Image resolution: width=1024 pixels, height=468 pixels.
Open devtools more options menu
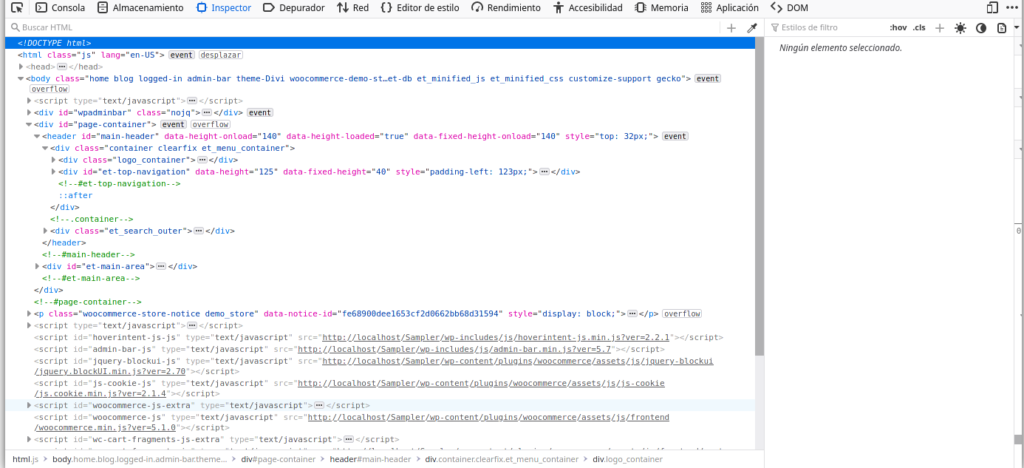tap(1013, 8)
